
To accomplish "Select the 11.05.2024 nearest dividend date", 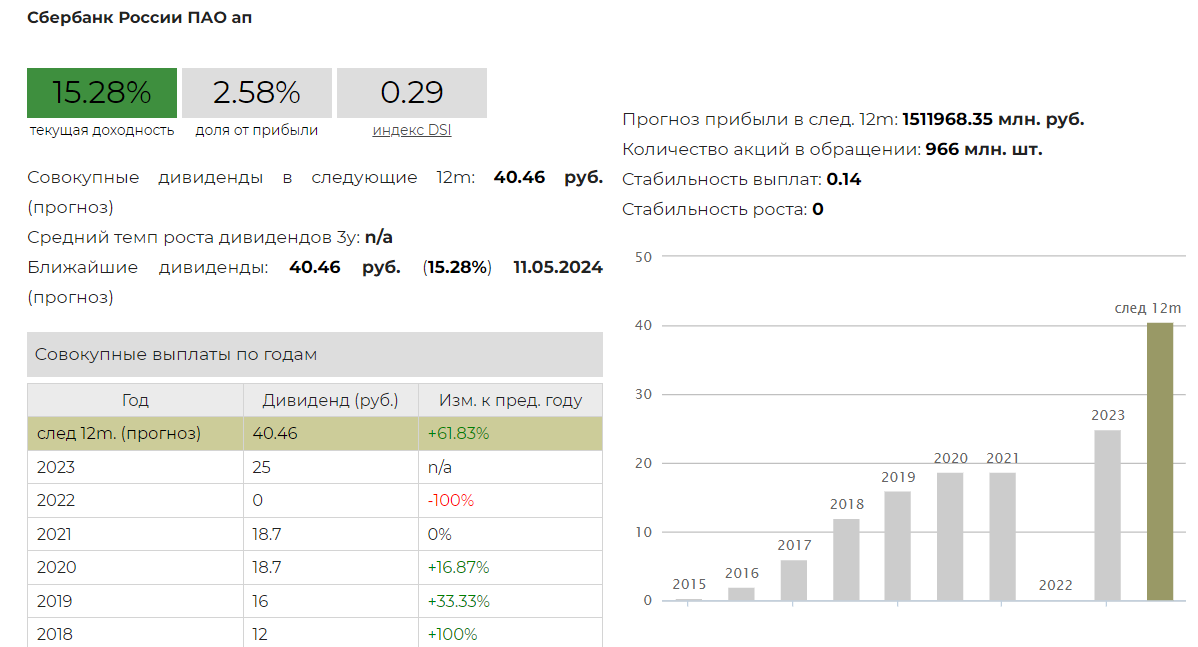I will [x=558, y=267].
